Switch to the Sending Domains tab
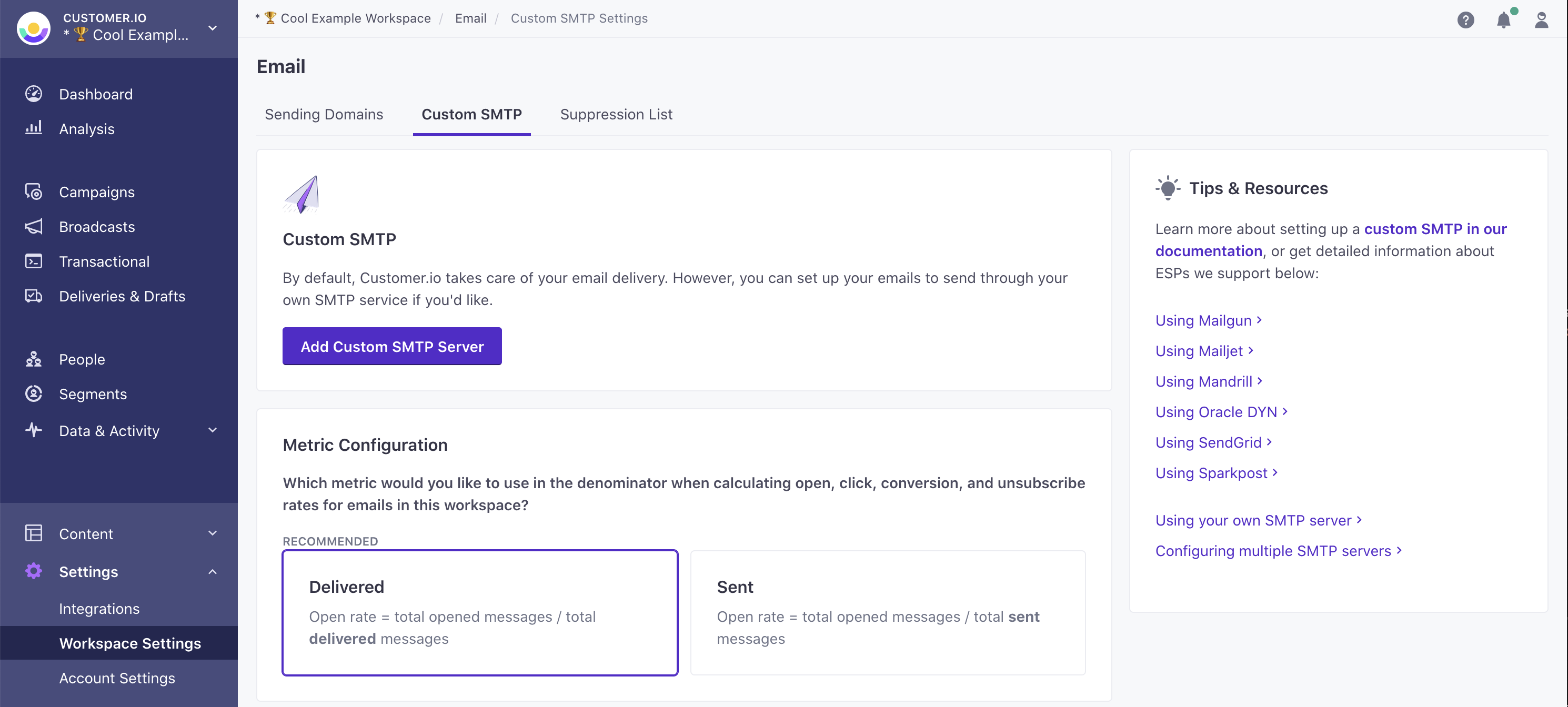This screenshot has height=707, width=1568. pos(324,114)
